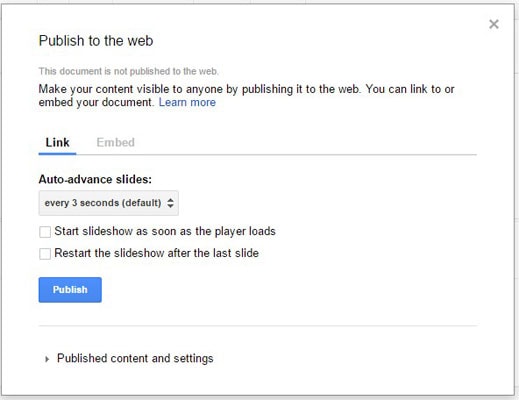The image size is (519, 400).
Task: Click the blue underline beneath the Link tab
Action: (x=57, y=154)
